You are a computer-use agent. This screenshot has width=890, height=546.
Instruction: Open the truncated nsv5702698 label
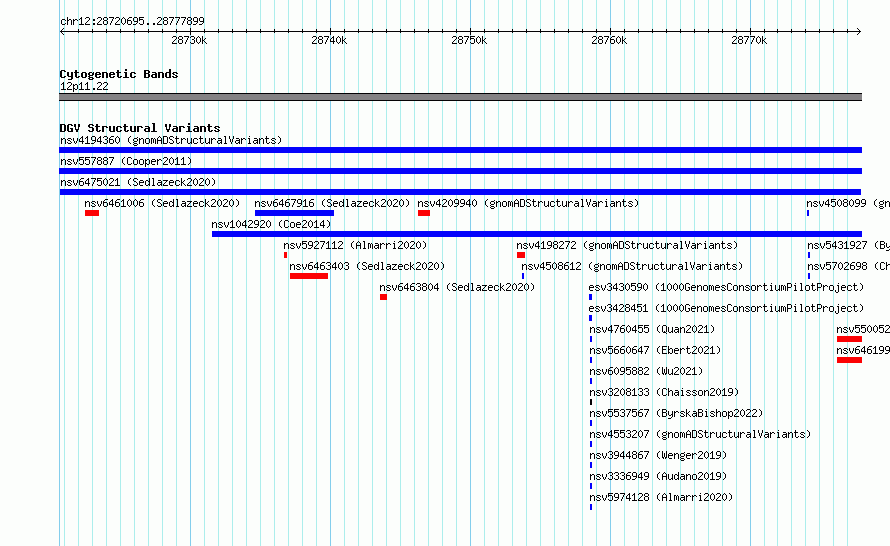pos(849,266)
